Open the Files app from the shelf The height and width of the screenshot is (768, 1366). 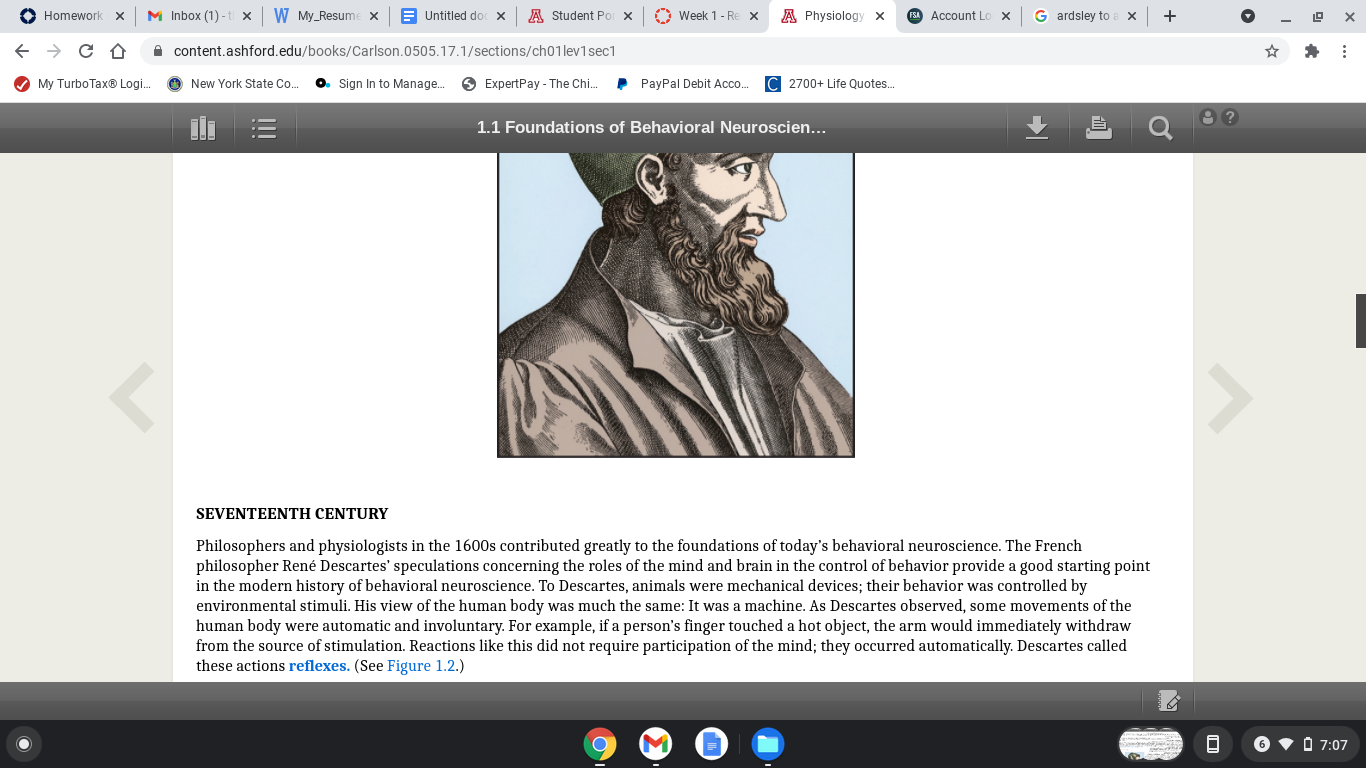(x=768, y=744)
